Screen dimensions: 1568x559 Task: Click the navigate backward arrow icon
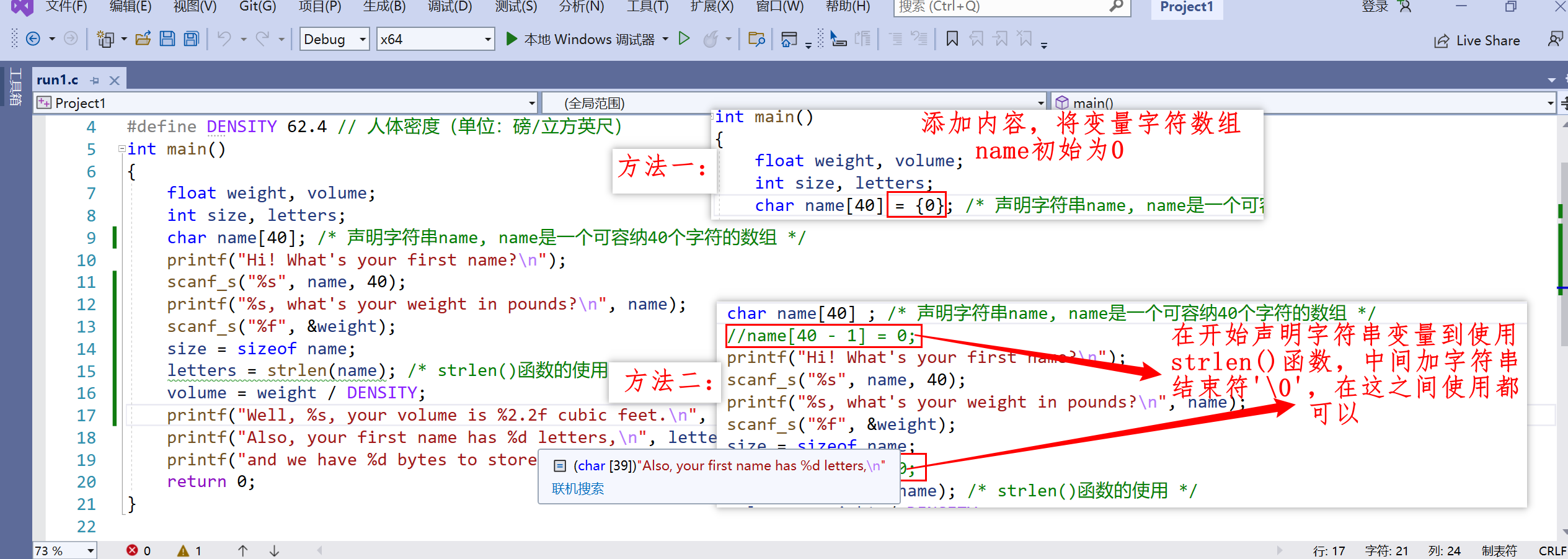point(33,39)
